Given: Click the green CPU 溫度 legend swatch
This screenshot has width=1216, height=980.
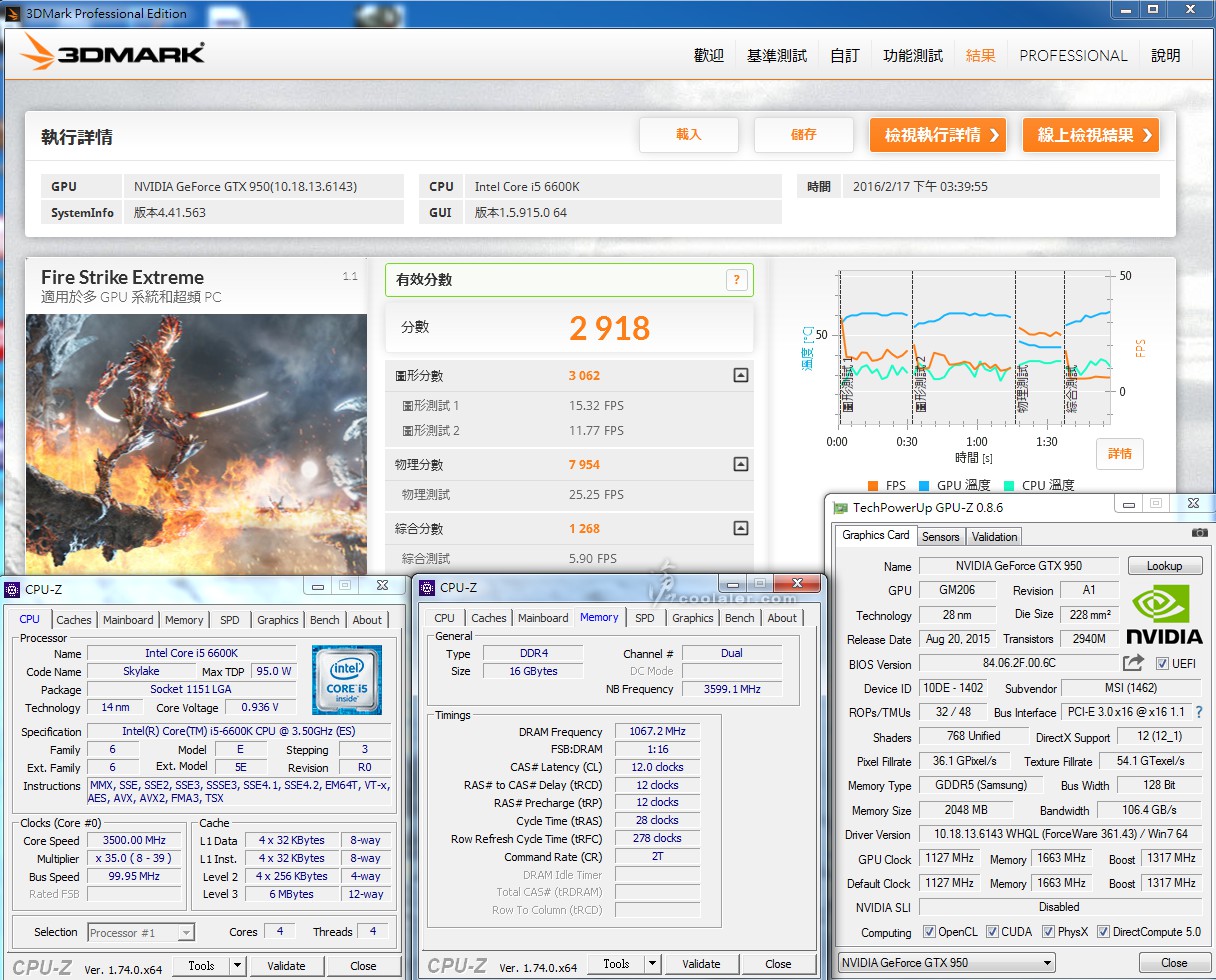Looking at the screenshot, I should click(x=1009, y=486).
